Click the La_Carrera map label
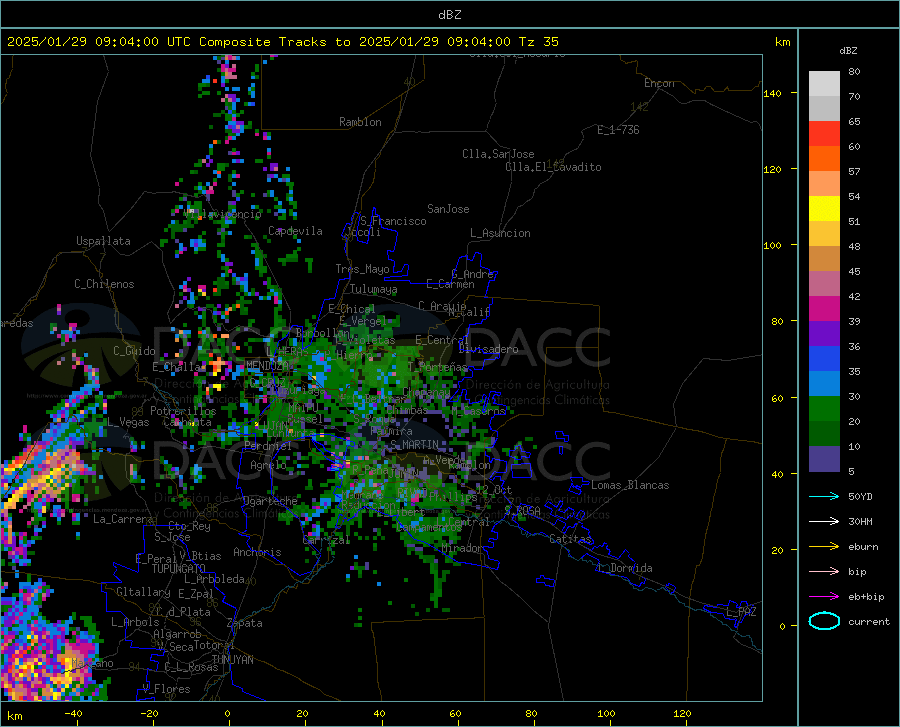This screenshot has width=900, height=727. [123, 519]
